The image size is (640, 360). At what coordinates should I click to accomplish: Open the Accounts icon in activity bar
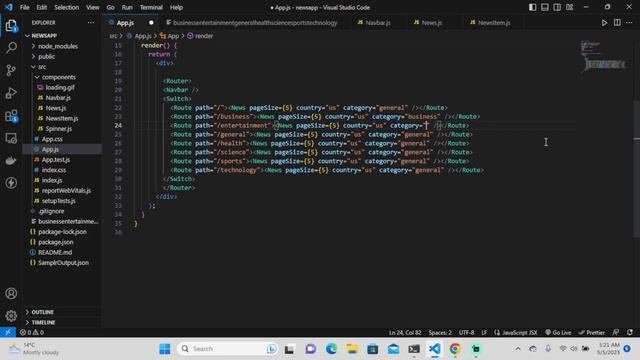[x=11, y=293]
